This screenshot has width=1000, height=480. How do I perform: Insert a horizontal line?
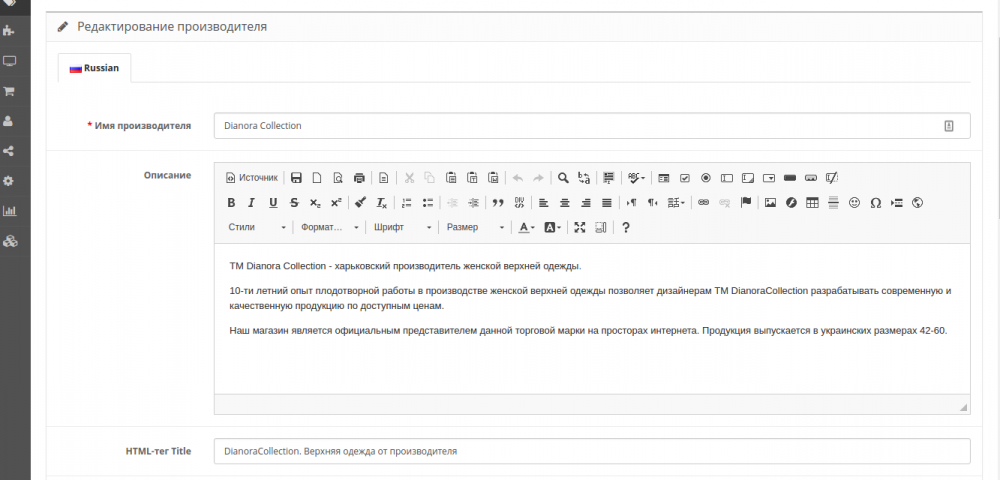[x=833, y=203]
